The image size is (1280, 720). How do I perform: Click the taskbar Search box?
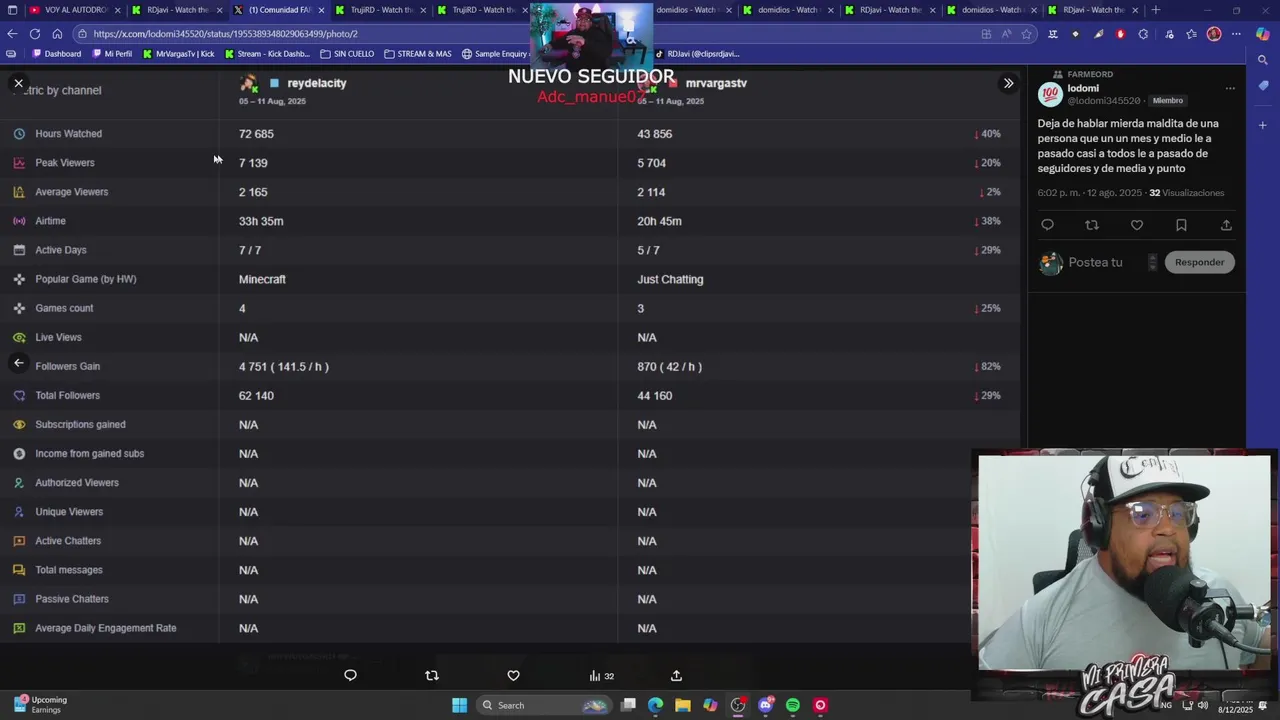tap(545, 705)
